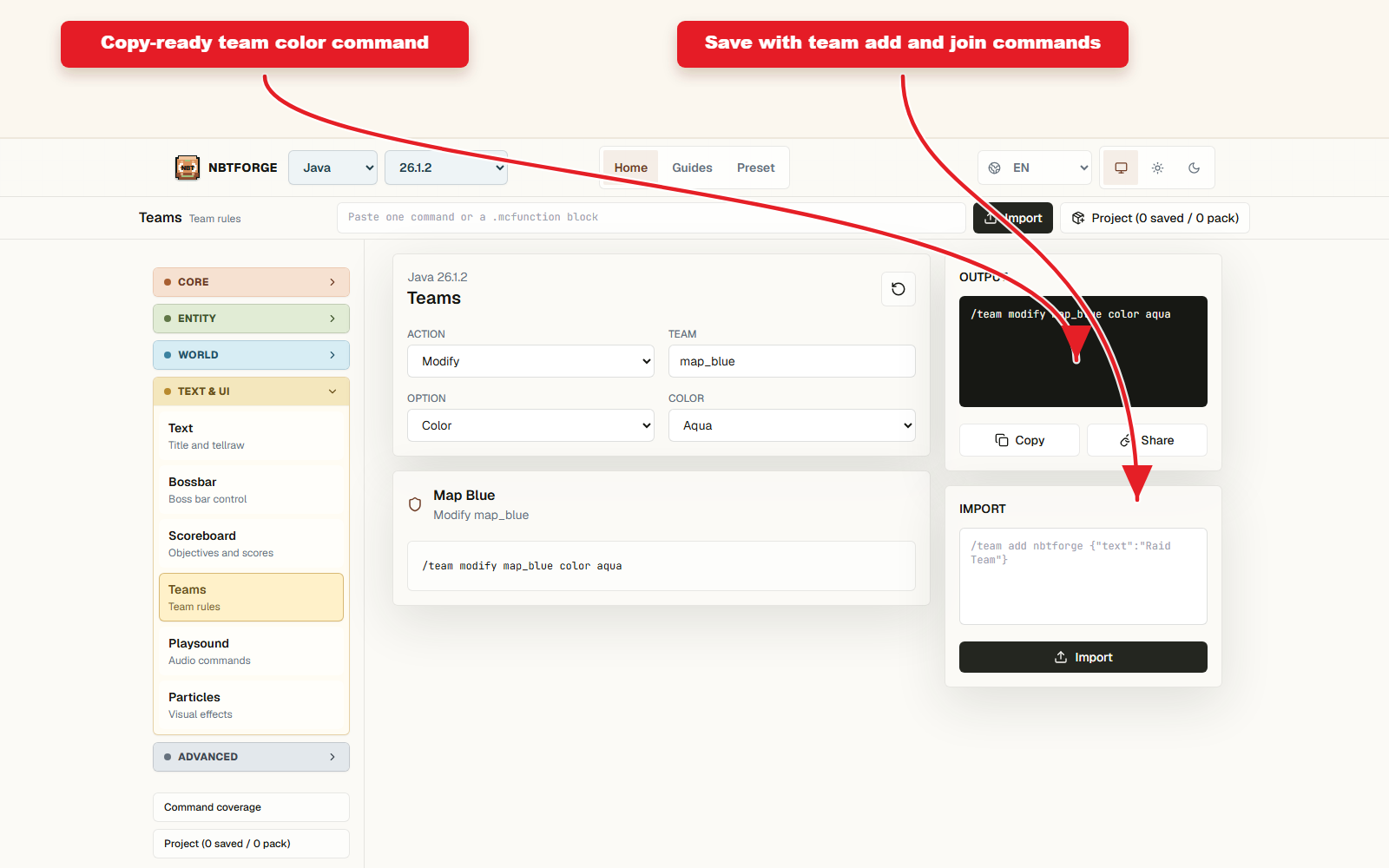
Task: Click the Map Blue shield icon
Action: coord(415,504)
